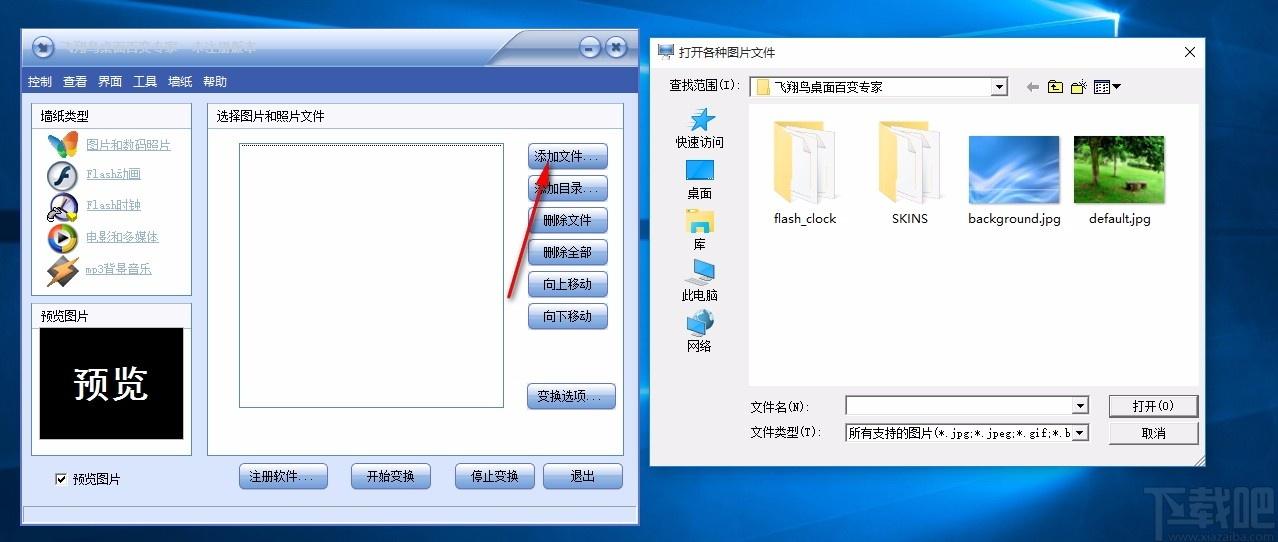Click 打开(O) in the file dialog
The image size is (1278, 542).
[x=1153, y=406]
